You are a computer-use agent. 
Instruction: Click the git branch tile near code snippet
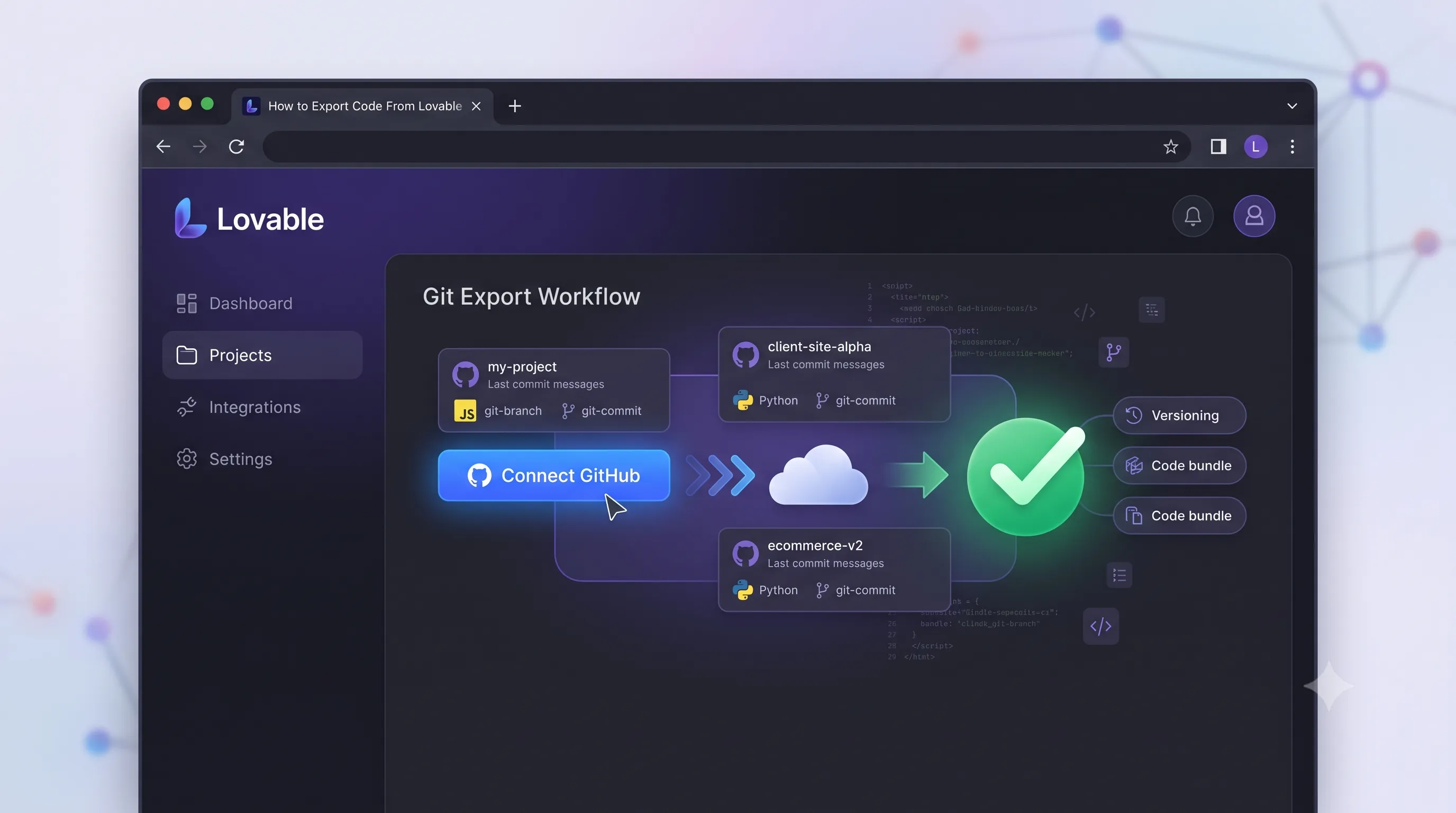point(1114,352)
